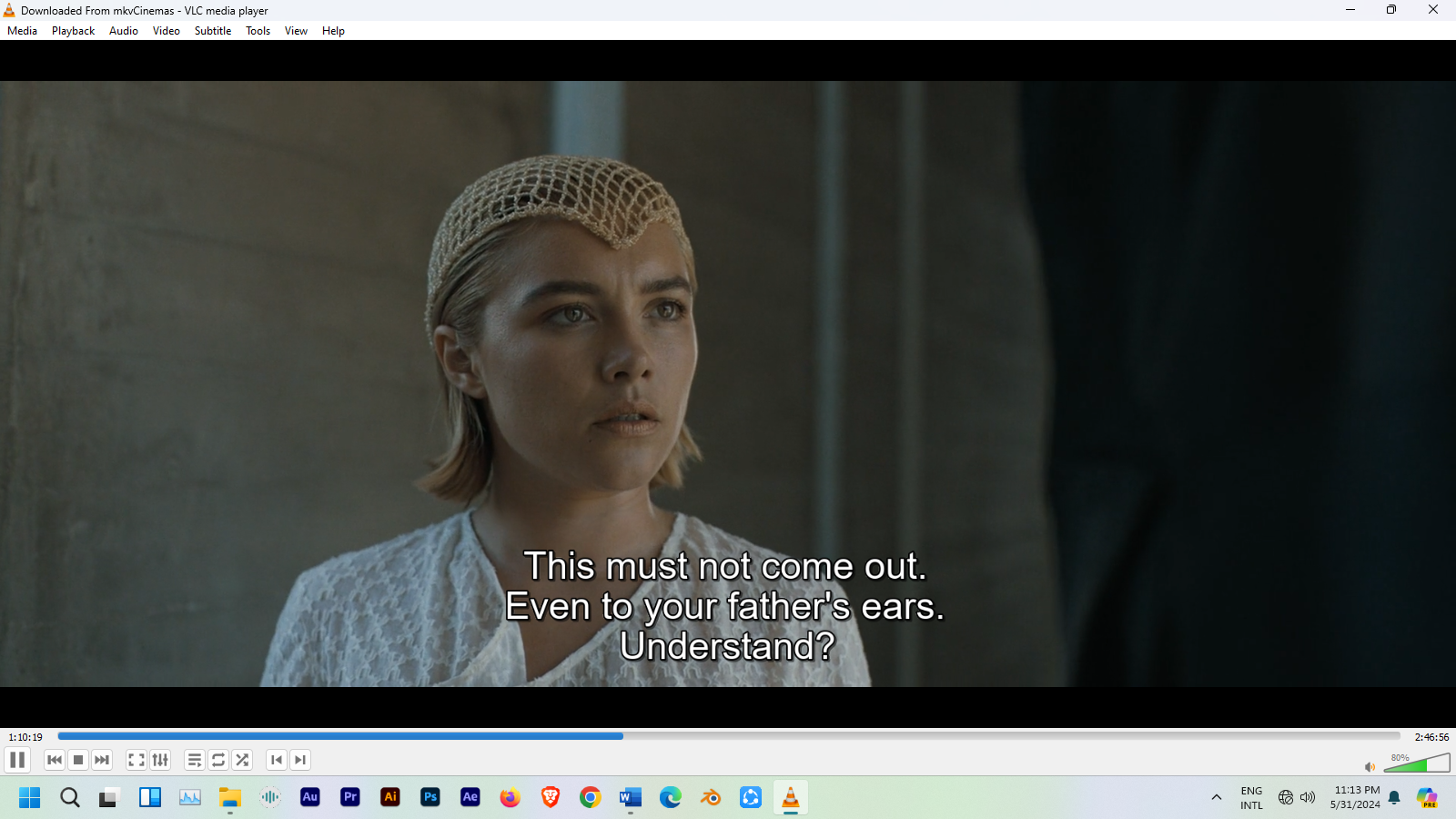Launch Blender from taskbar

(x=711, y=797)
